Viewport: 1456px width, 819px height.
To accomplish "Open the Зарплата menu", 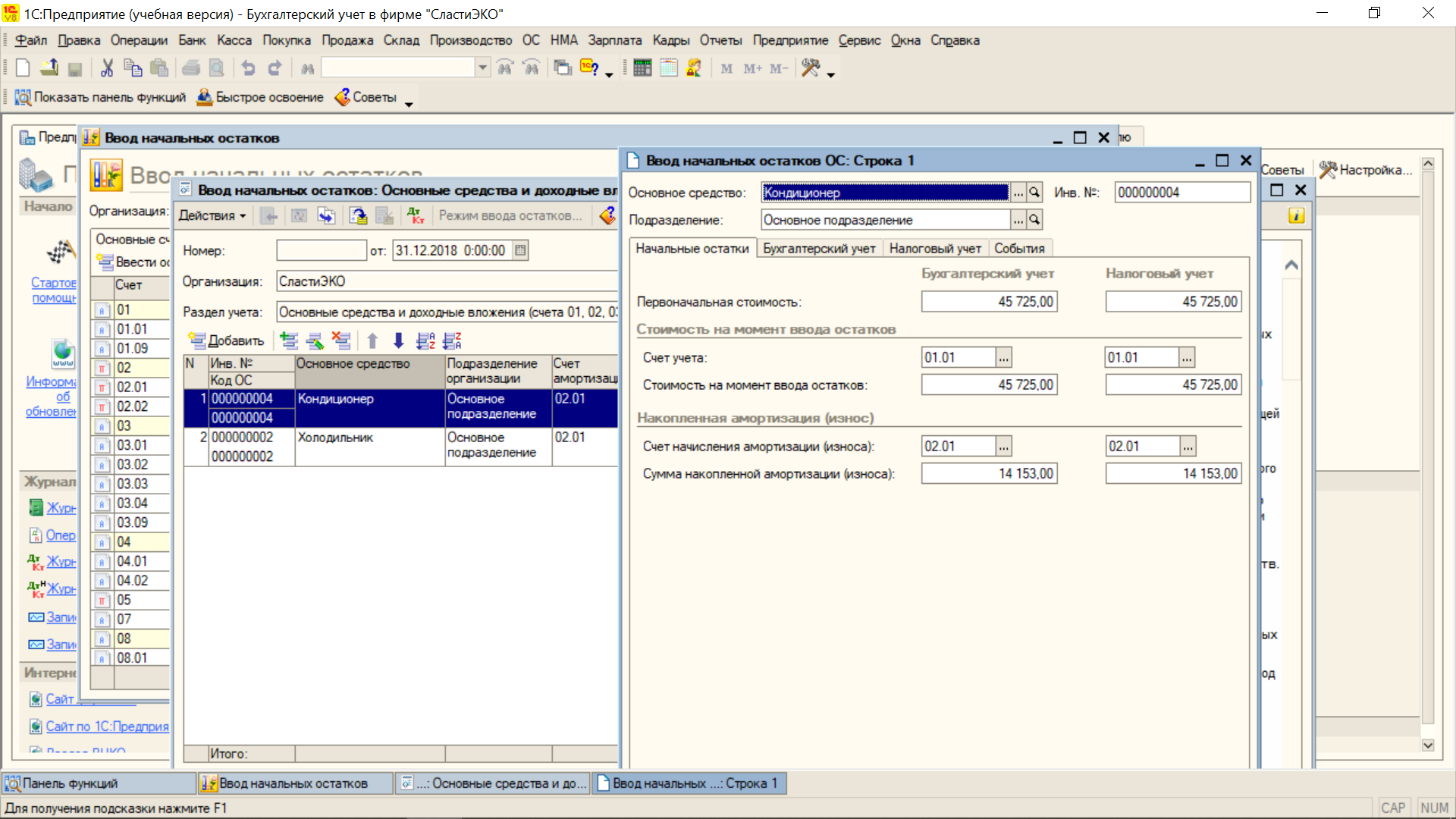I will (x=614, y=40).
